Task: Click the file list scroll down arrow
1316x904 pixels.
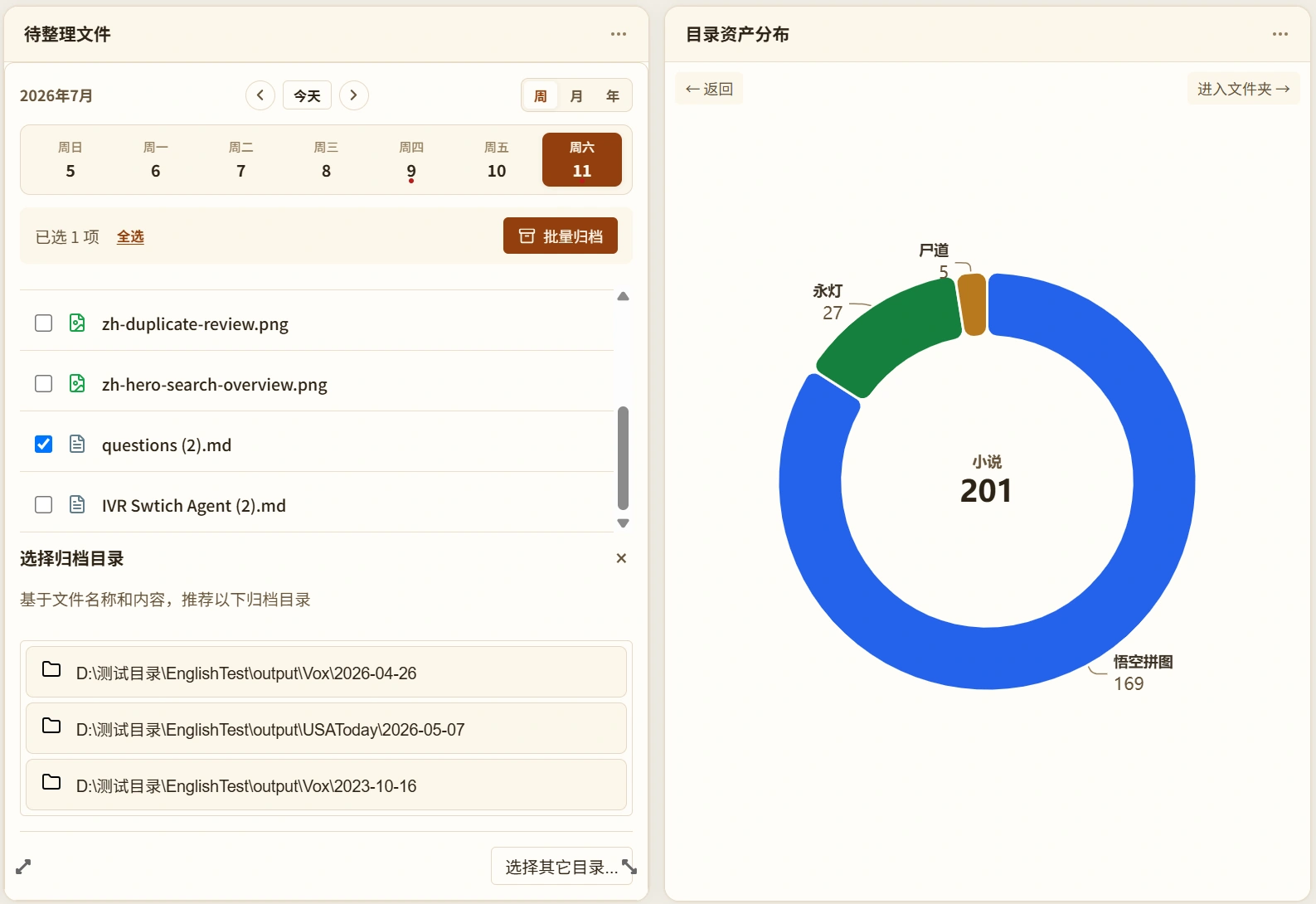Action: coord(624,523)
